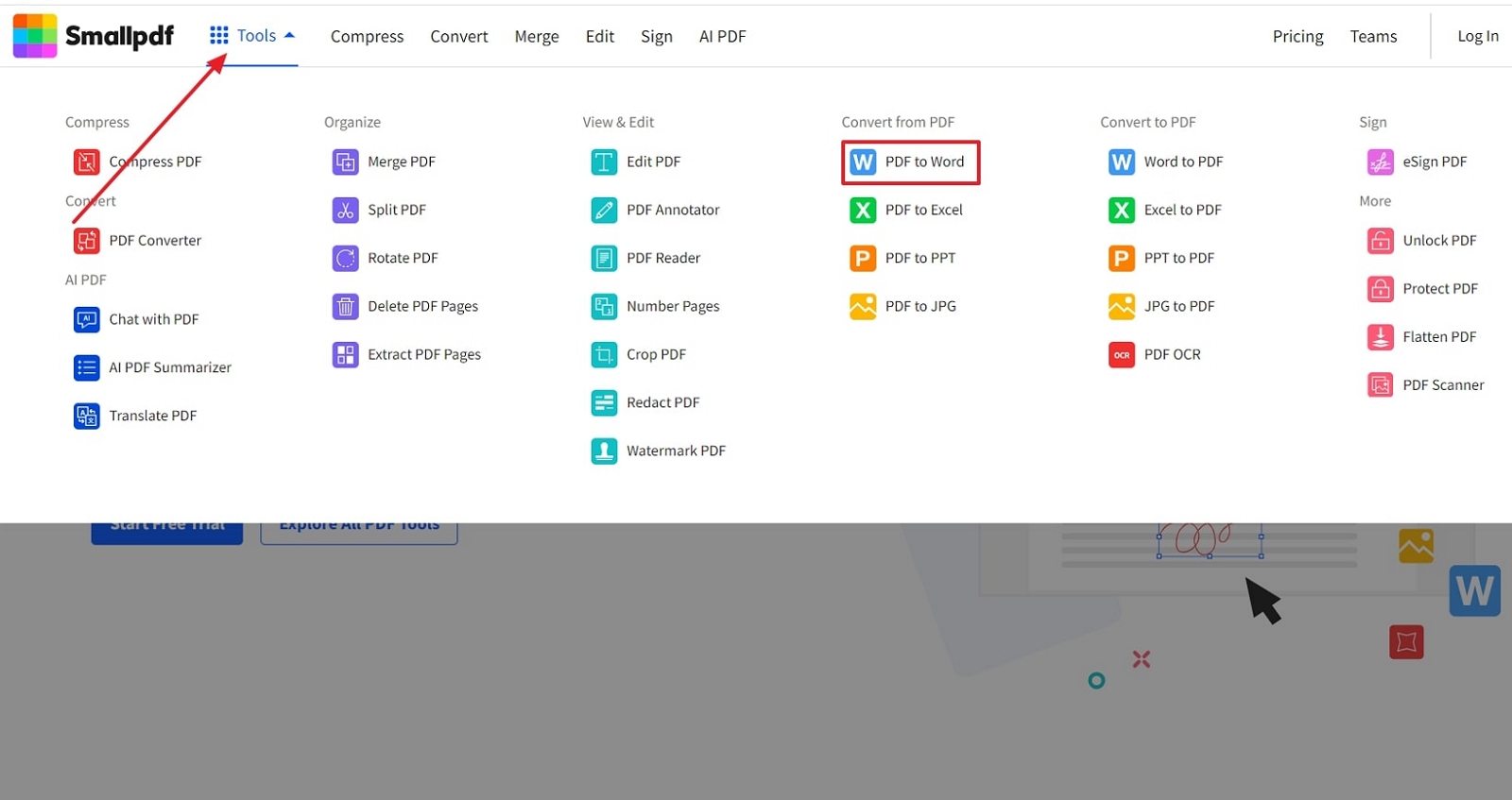Click the PDF Scanner icon
This screenshot has height=800, width=1512.
pos(1381,384)
